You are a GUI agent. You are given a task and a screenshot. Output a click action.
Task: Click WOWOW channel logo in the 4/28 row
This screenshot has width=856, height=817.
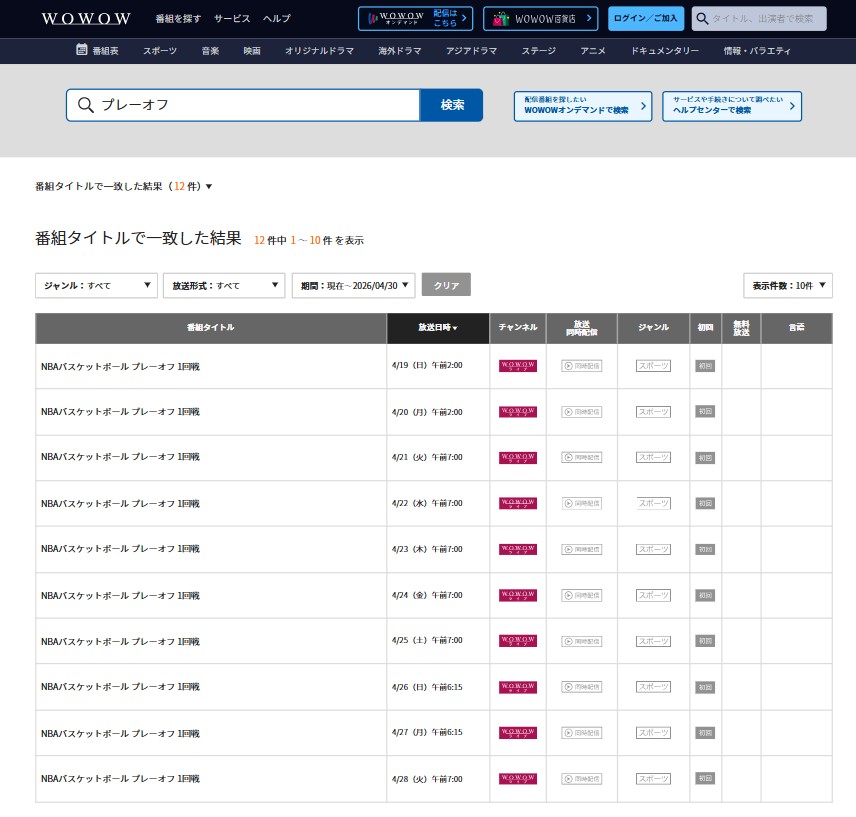coord(517,778)
